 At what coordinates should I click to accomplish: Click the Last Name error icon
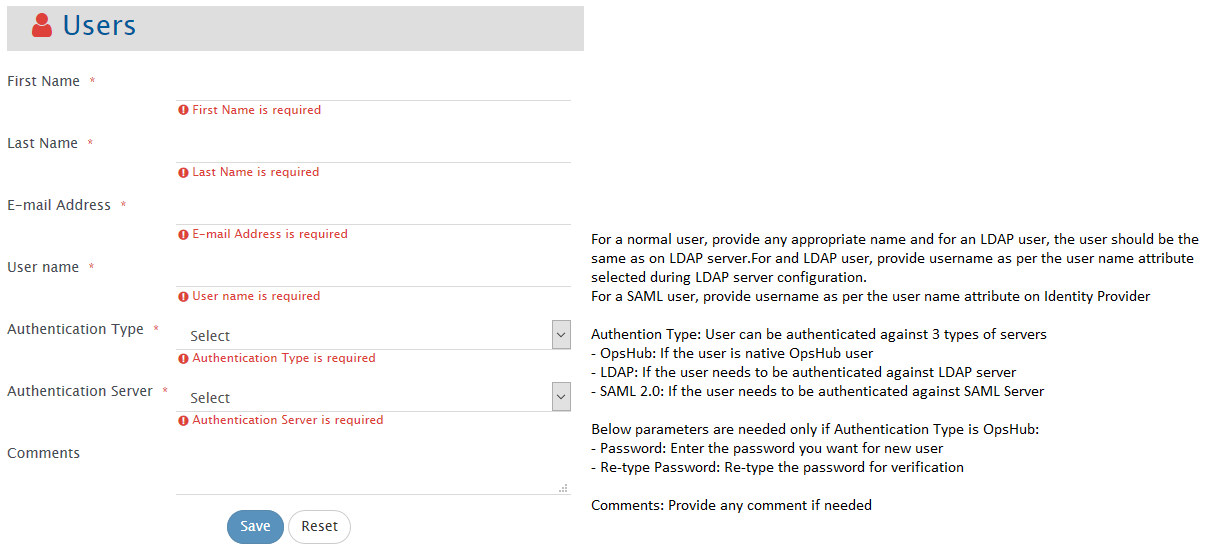point(183,172)
